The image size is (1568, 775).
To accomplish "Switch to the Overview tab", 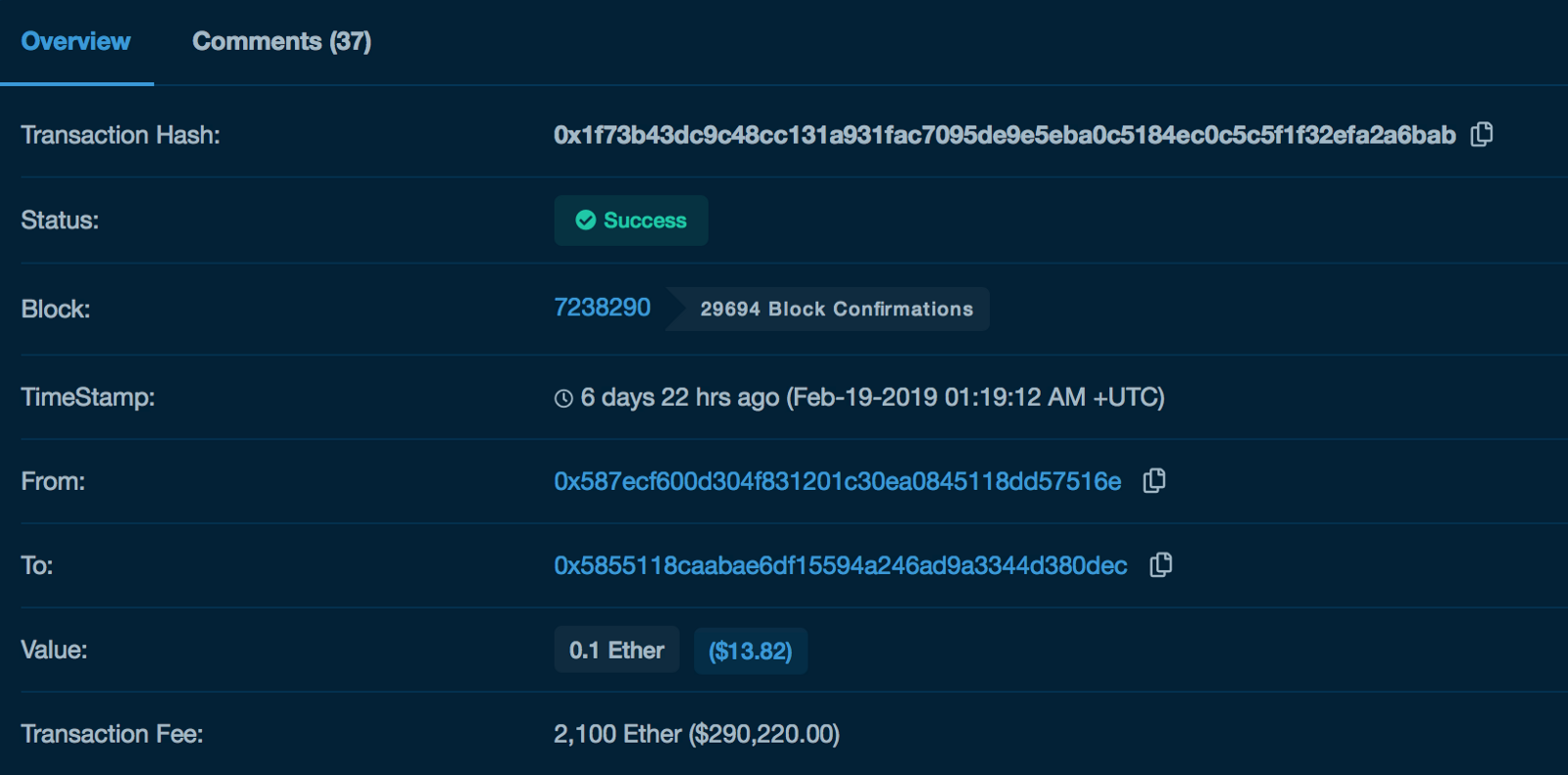I will point(75,41).
